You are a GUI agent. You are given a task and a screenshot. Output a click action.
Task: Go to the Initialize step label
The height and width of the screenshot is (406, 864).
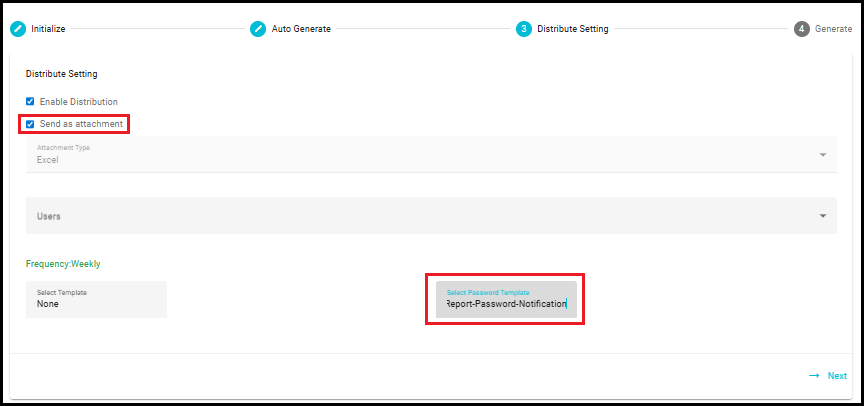[48, 29]
